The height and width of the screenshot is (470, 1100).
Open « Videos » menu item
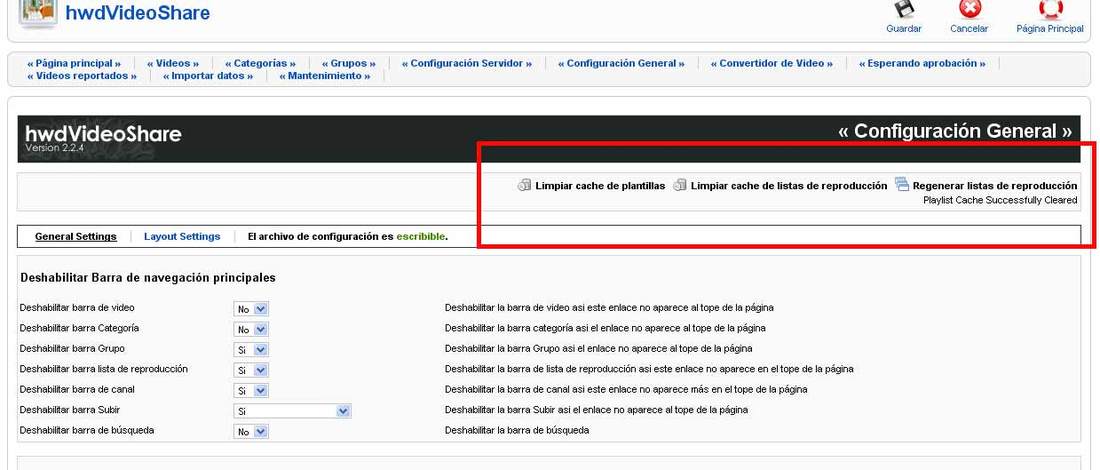coord(173,63)
